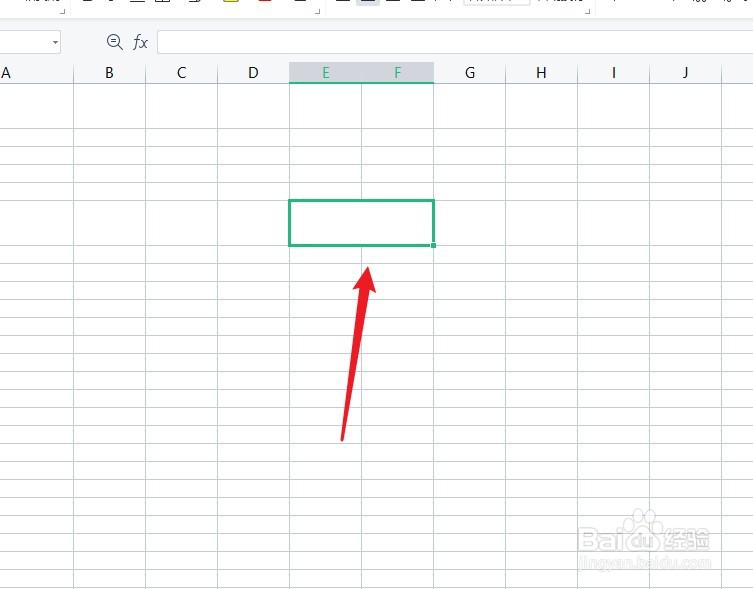
Task: Select the highlighted column F header
Action: point(398,73)
